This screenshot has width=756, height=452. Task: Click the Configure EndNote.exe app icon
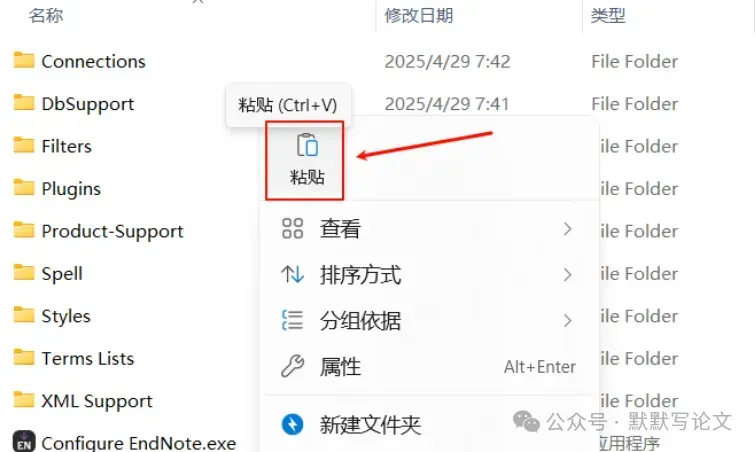tap(24, 441)
